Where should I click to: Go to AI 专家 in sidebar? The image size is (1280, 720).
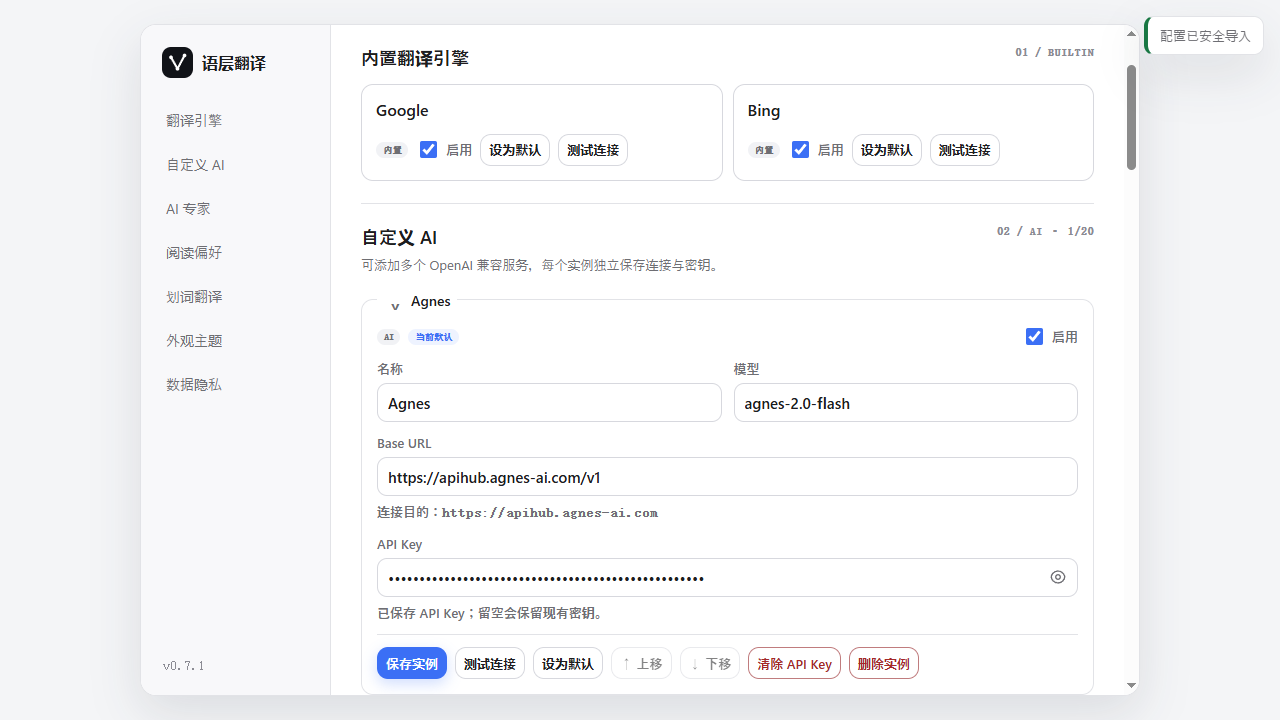188,209
